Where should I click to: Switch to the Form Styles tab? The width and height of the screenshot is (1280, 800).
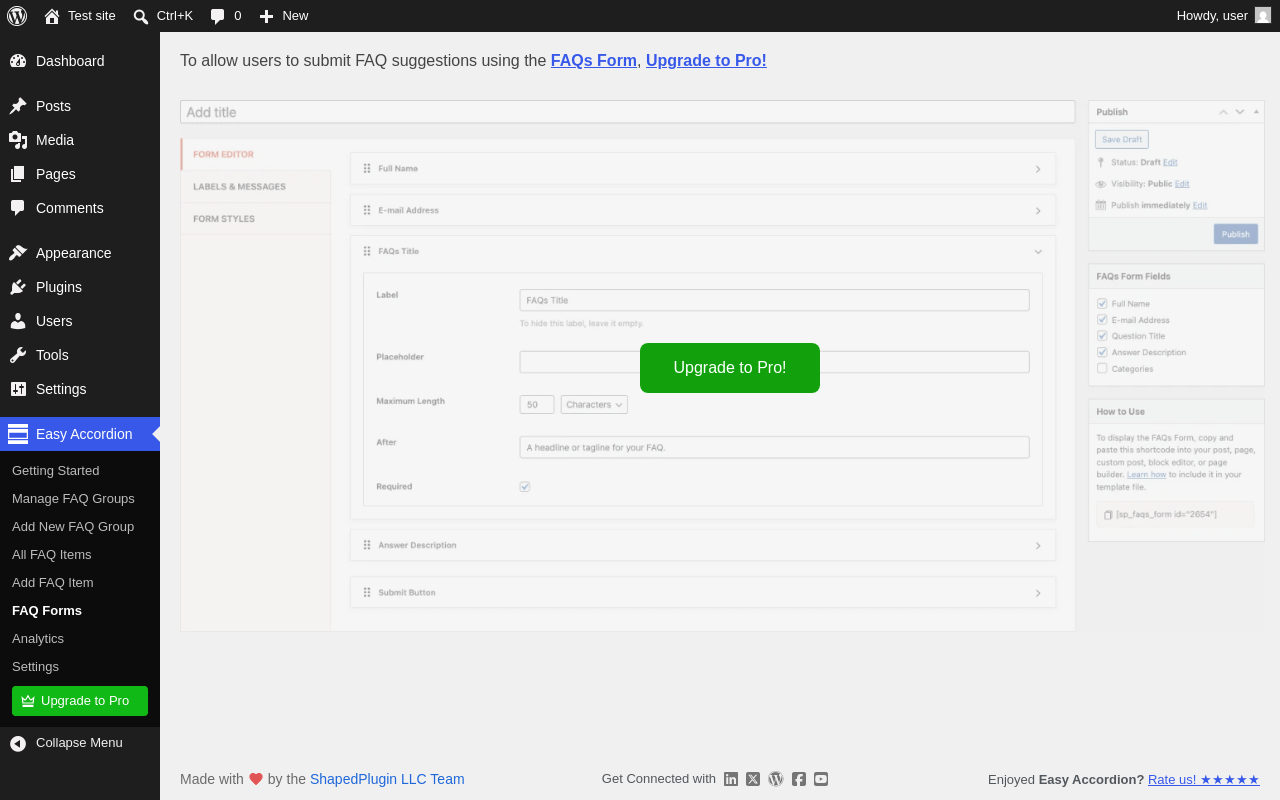(256, 219)
